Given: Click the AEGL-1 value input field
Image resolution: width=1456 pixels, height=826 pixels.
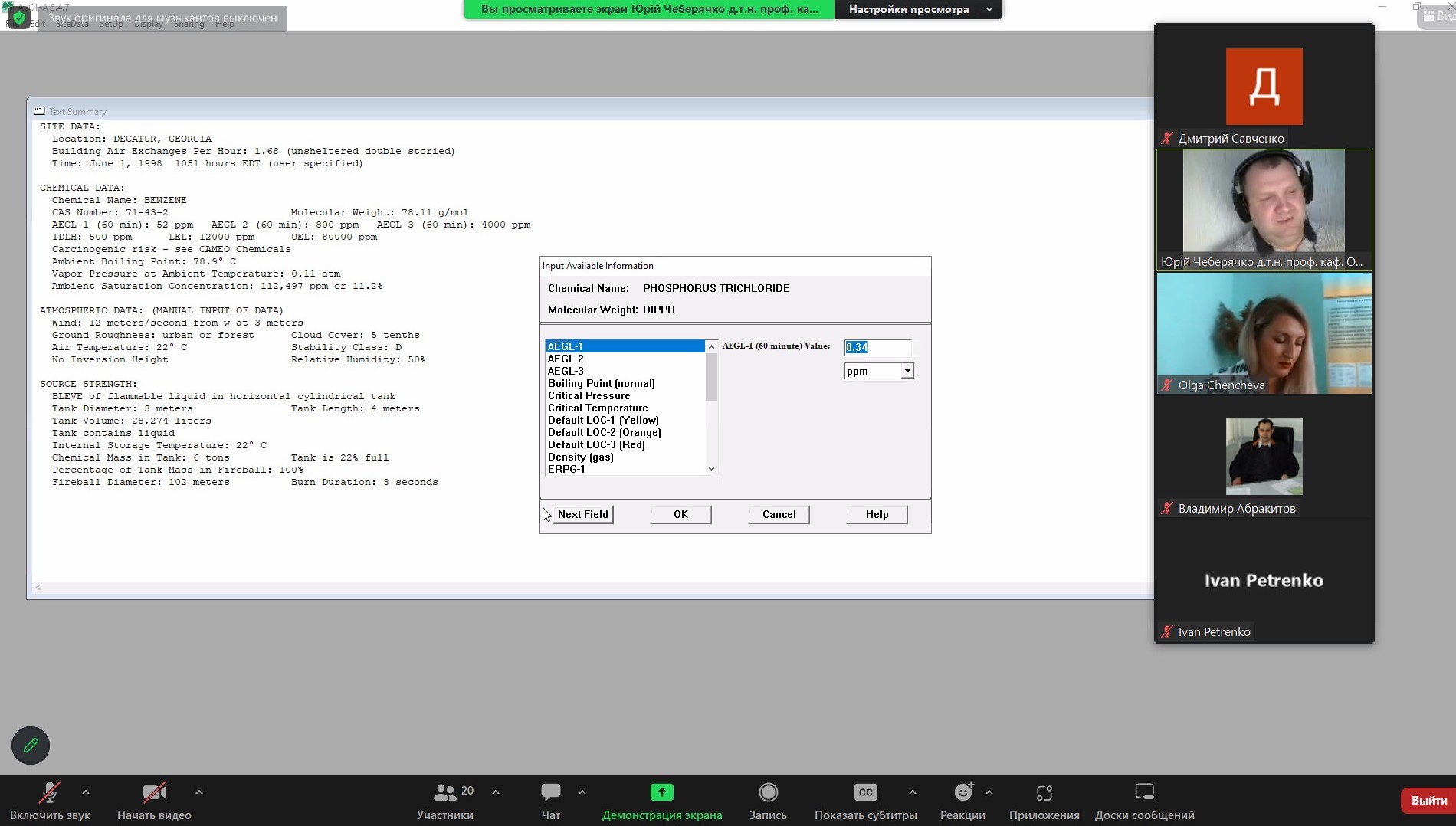Looking at the screenshot, I should click(877, 347).
